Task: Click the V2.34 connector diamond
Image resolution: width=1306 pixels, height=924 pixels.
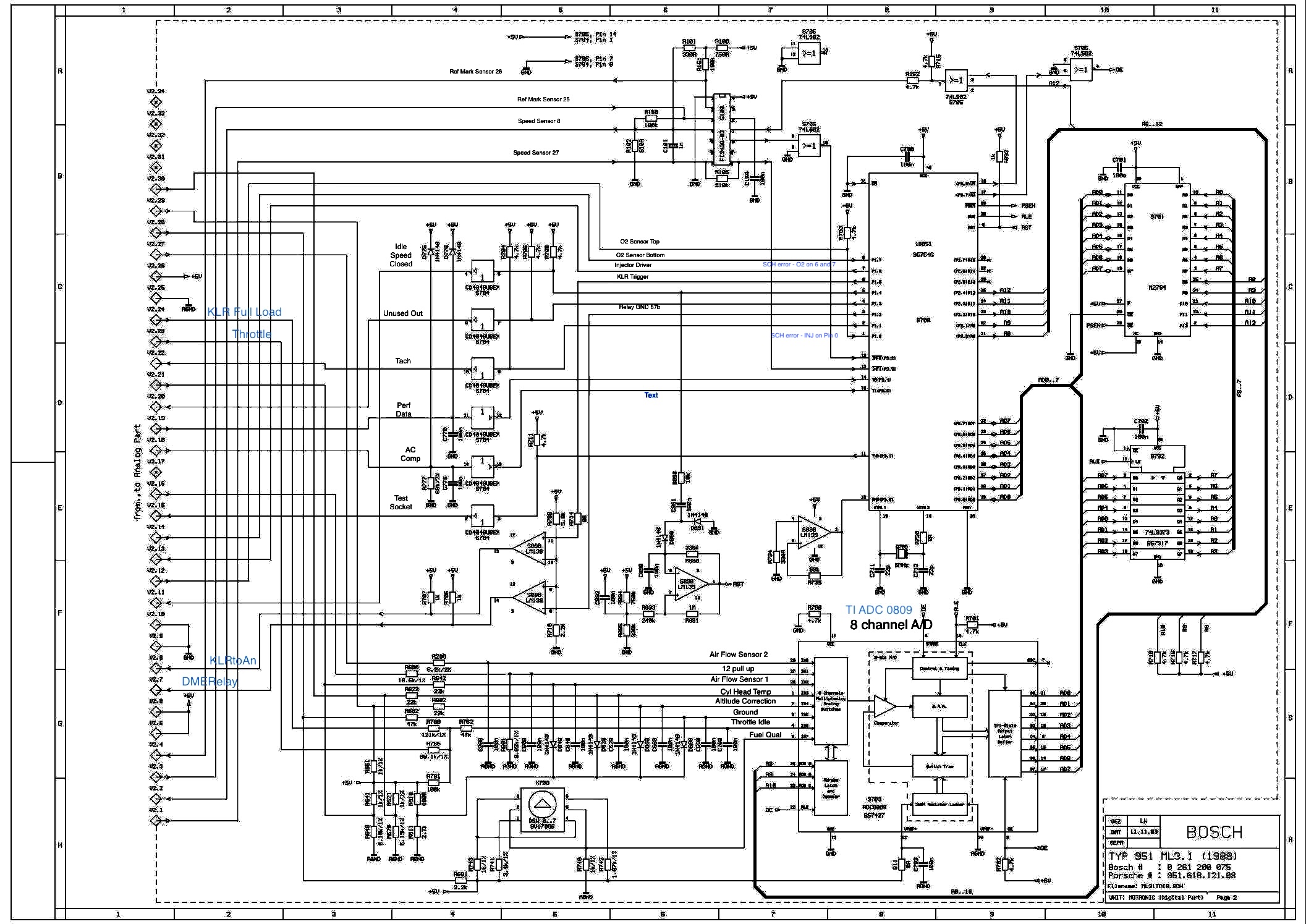Action: tap(156, 101)
